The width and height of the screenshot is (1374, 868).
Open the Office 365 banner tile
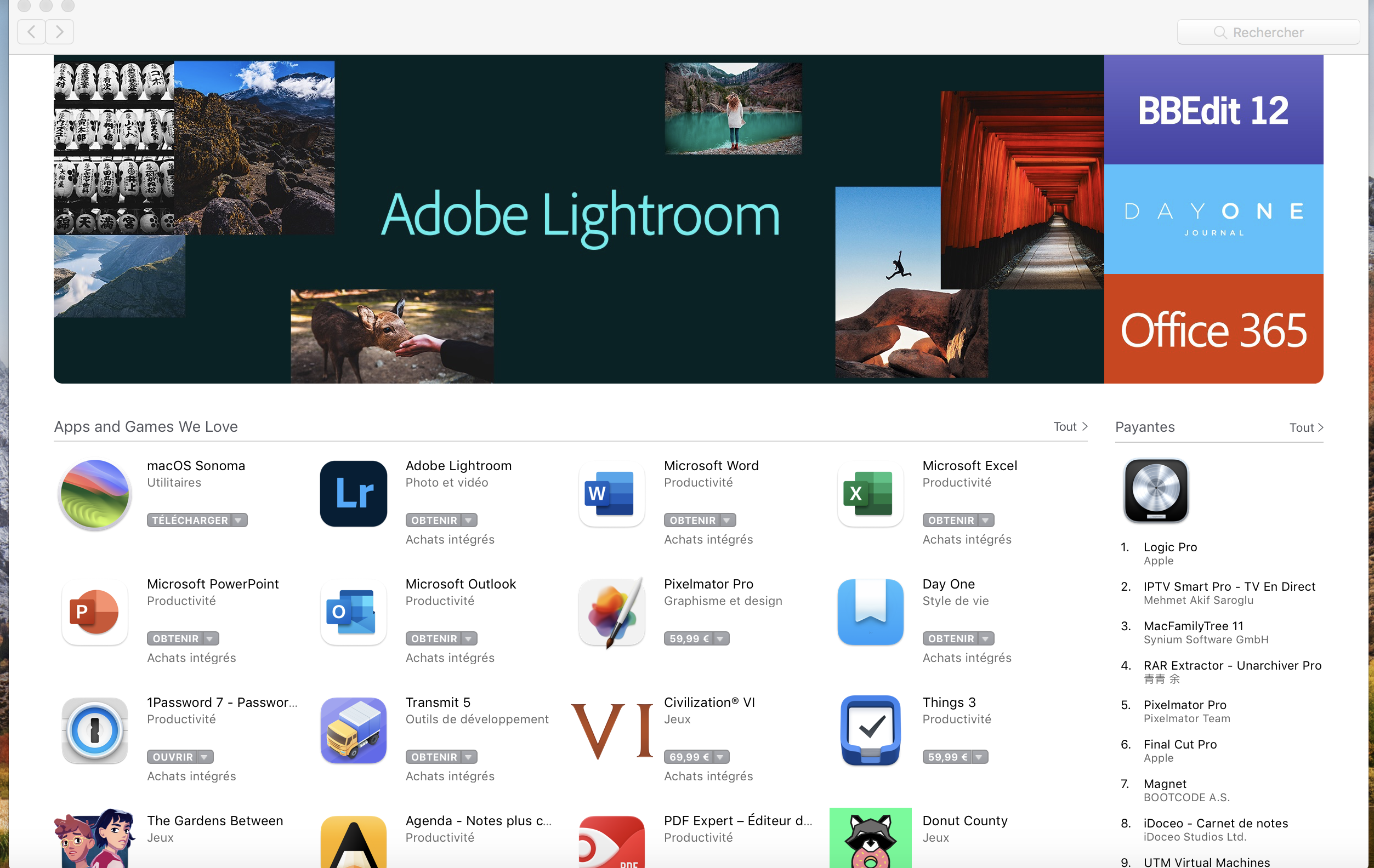[x=1213, y=329]
